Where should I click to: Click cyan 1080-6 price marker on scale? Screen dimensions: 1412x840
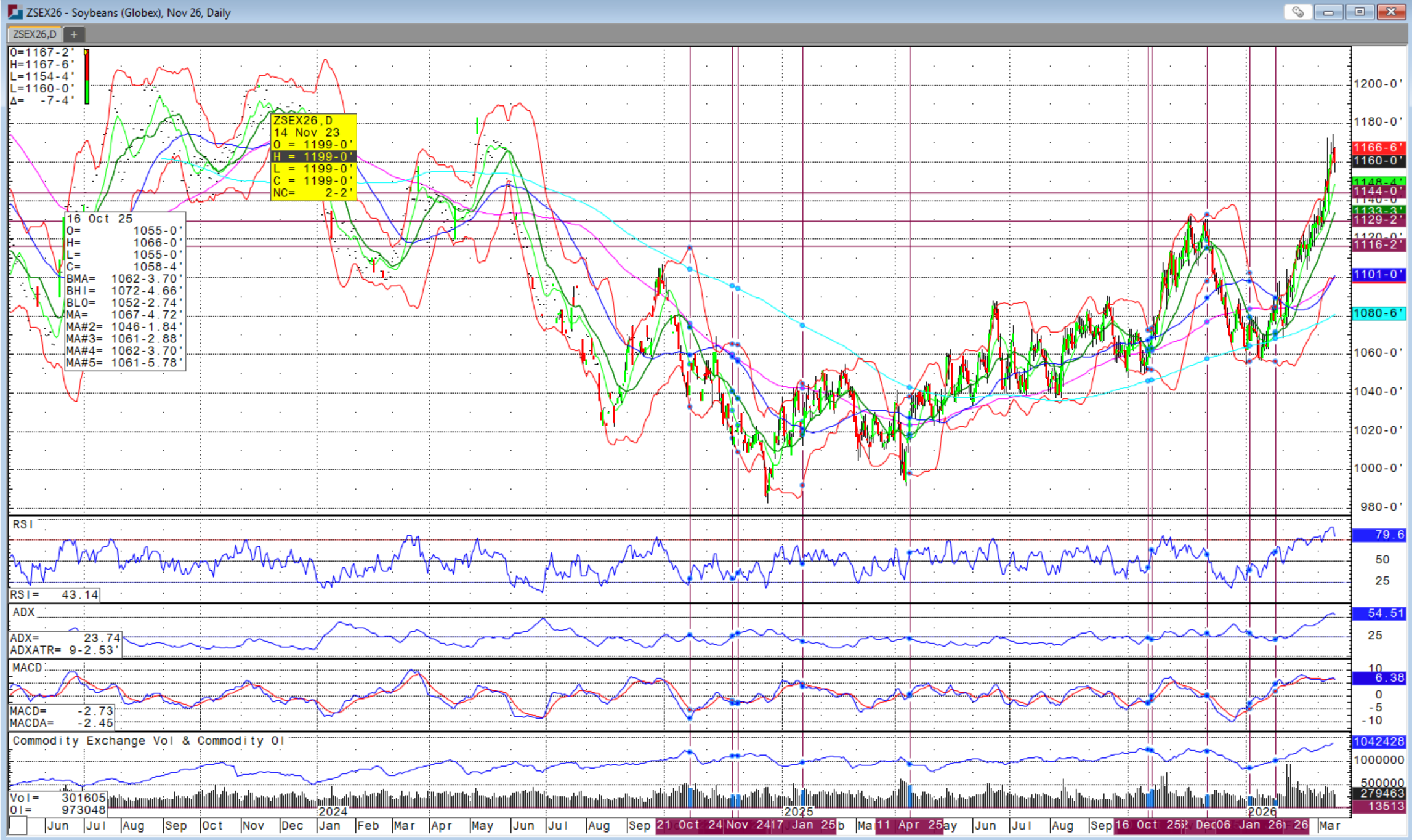[1378, 313]
